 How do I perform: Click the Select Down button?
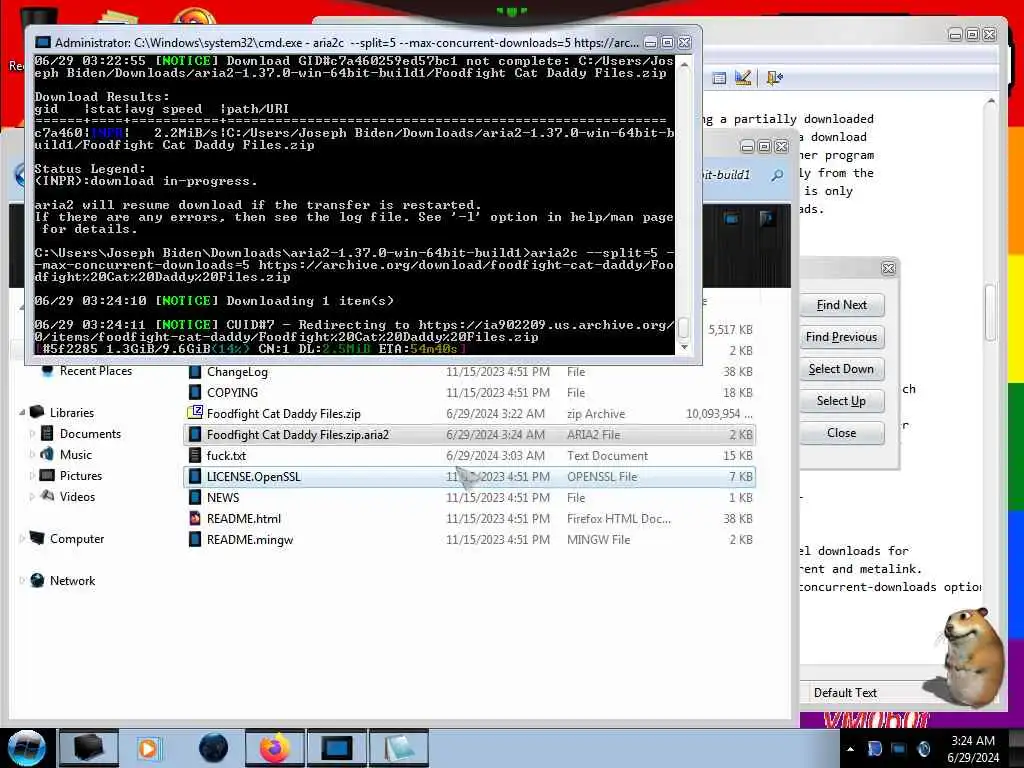coord(842,369)
